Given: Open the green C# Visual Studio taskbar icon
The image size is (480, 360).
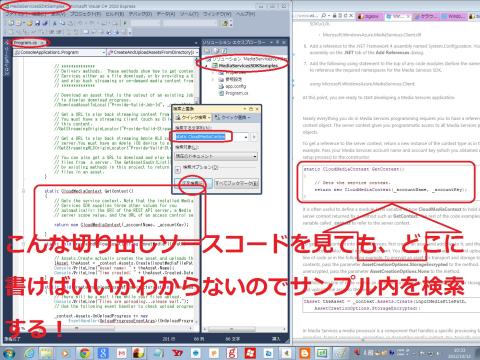Looking at the screenshot, I should [322, 353].
